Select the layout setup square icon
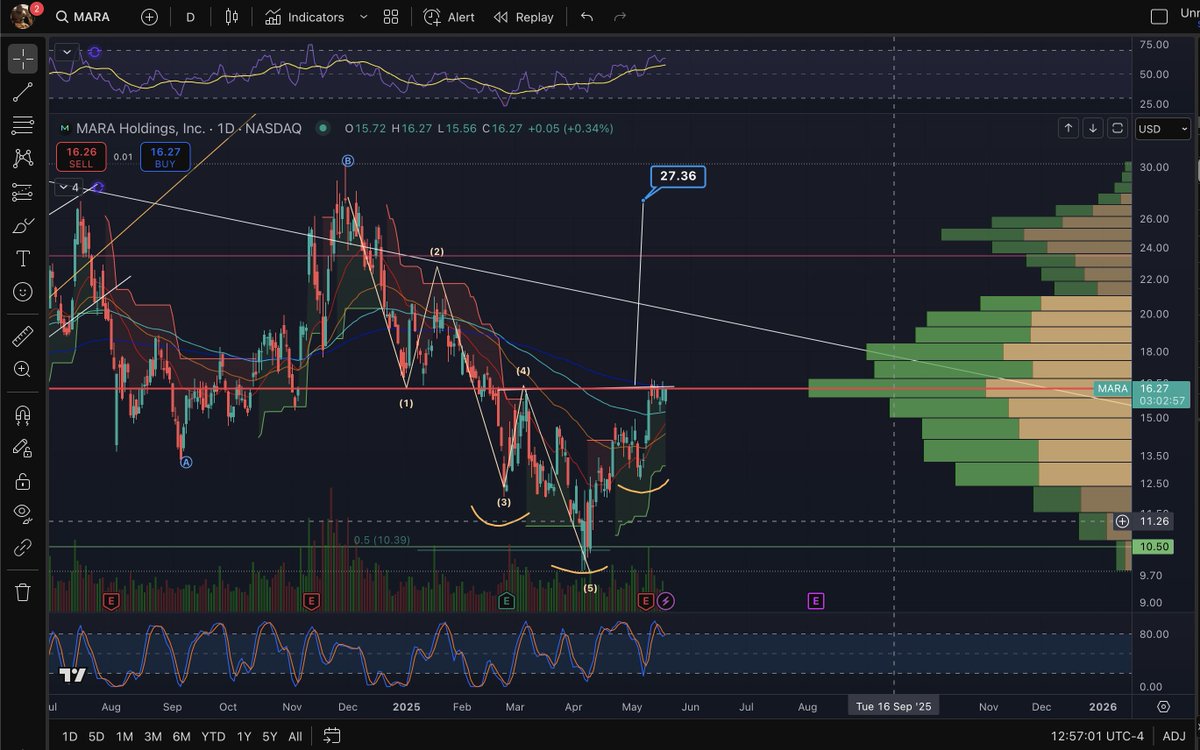Viewport: 1200px width, 750px height. [x=1159, y=17]
